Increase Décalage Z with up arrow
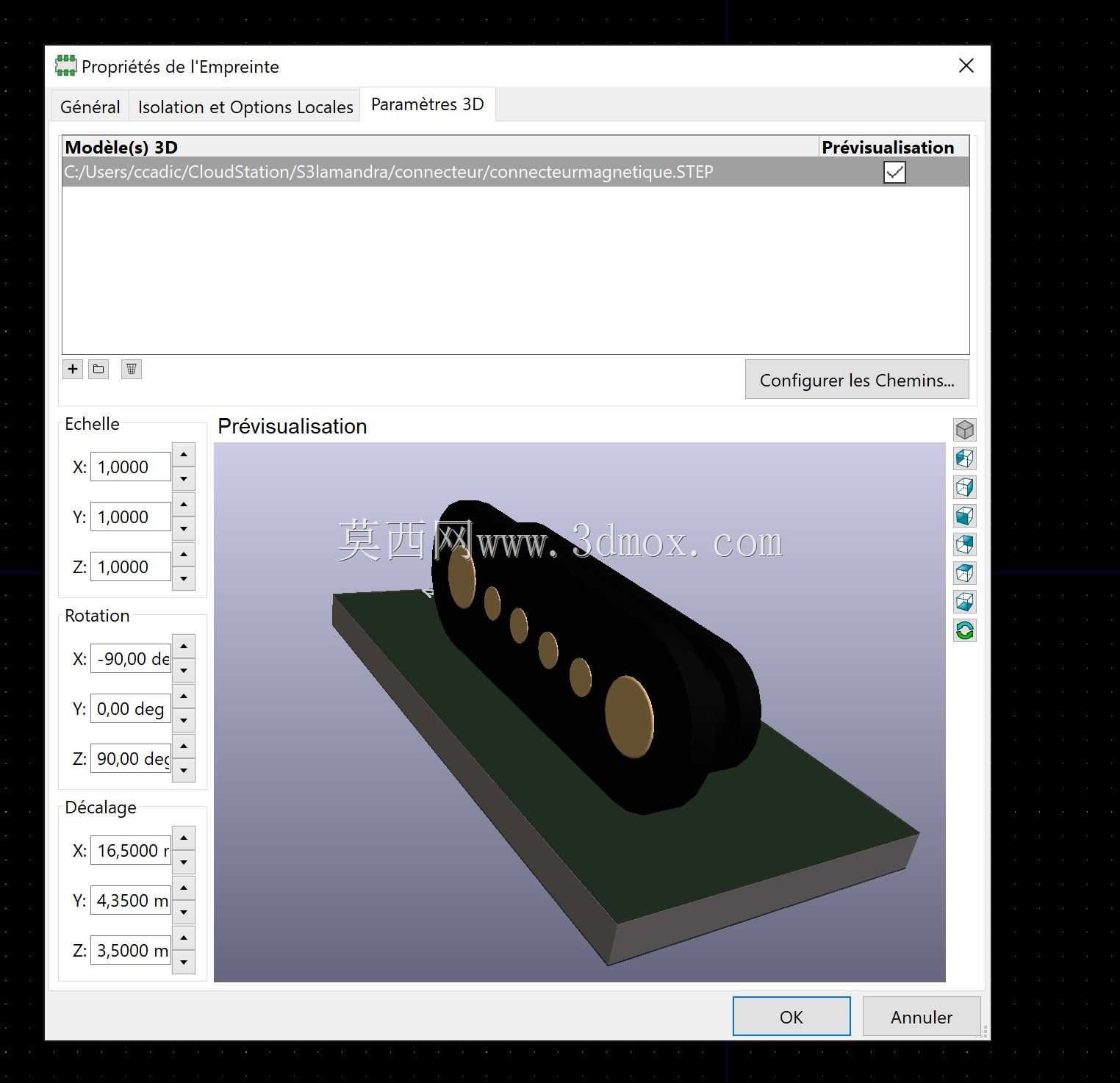This screenshot has width=1120, height=1083. click(184, 938)
